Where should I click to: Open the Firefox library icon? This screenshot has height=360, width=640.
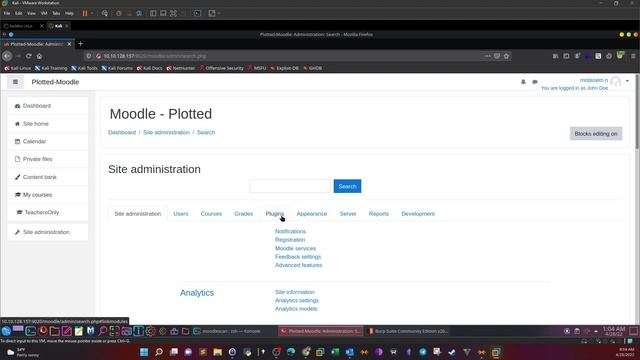click(556, 56)
